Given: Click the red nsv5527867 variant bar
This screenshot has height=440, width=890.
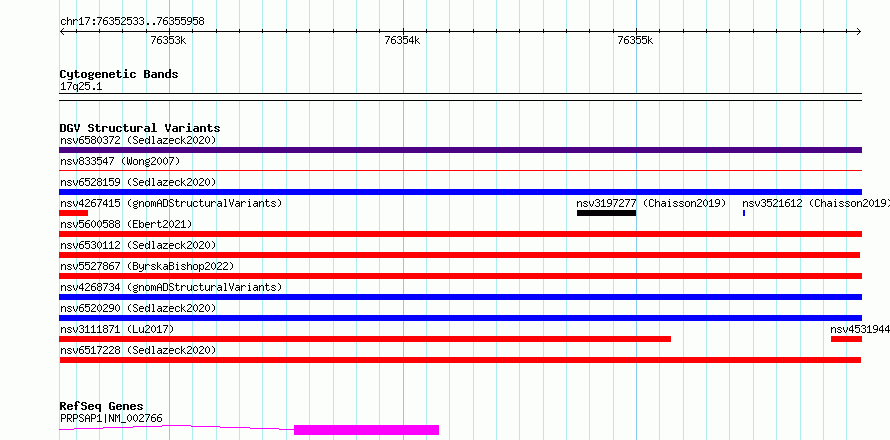Looking at the screenshot, I should [x=460, y=276].
